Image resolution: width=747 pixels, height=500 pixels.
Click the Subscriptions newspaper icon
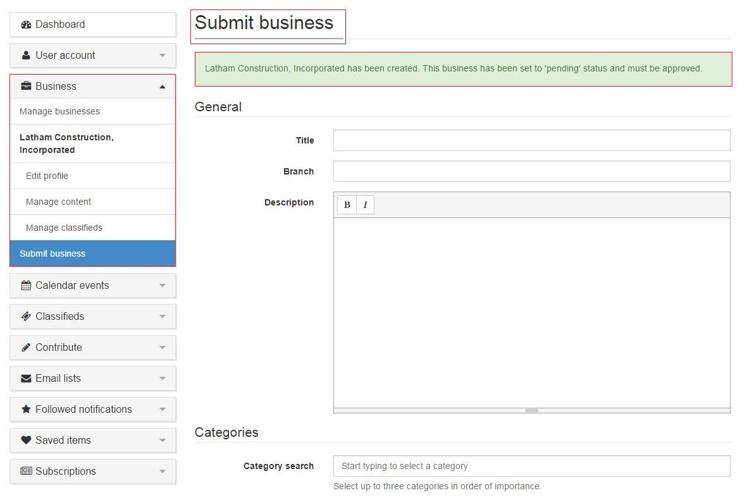tap(26, 471)
